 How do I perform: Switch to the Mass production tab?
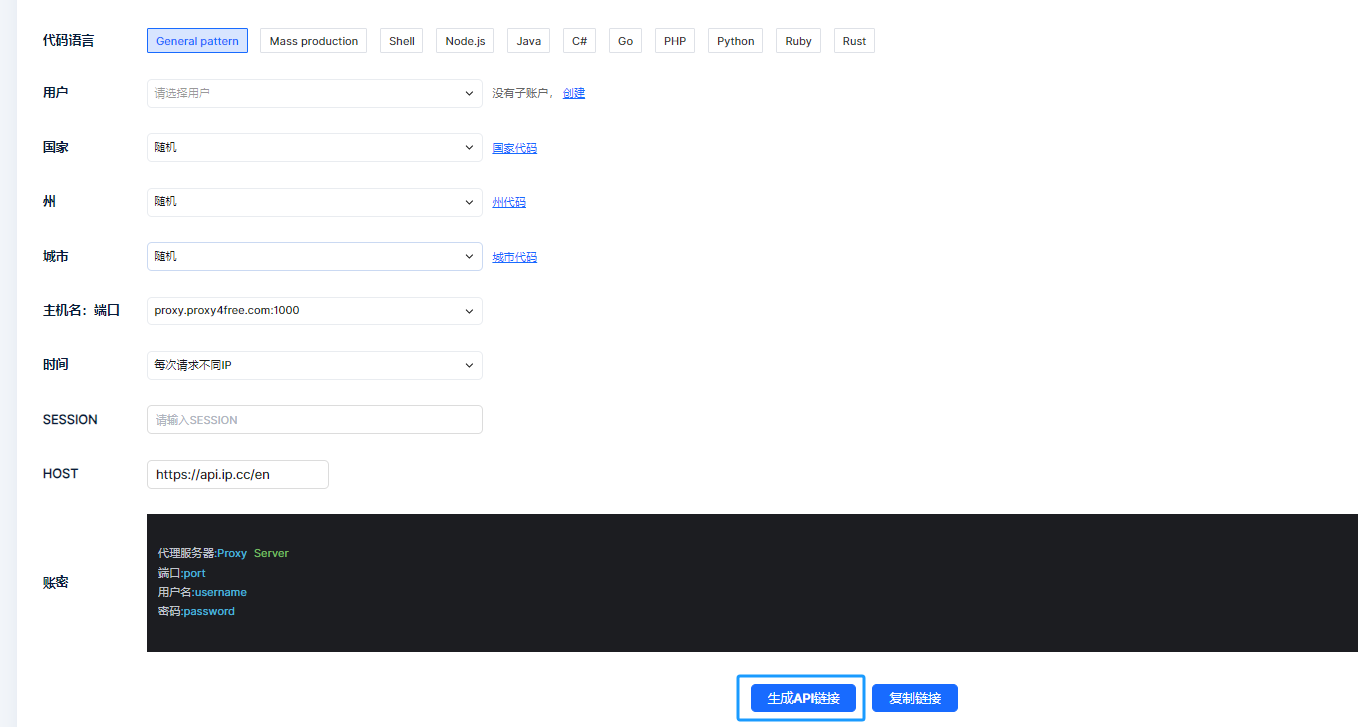[313, 41]
